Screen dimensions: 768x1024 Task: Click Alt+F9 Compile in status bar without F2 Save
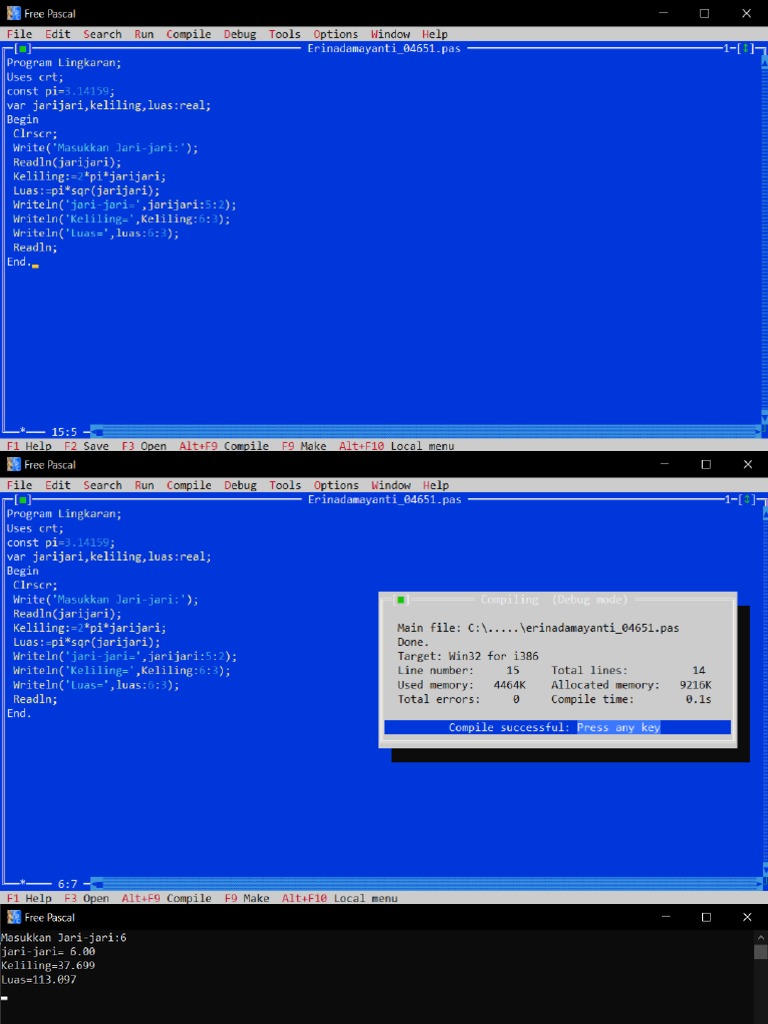(x=167, y=899)
